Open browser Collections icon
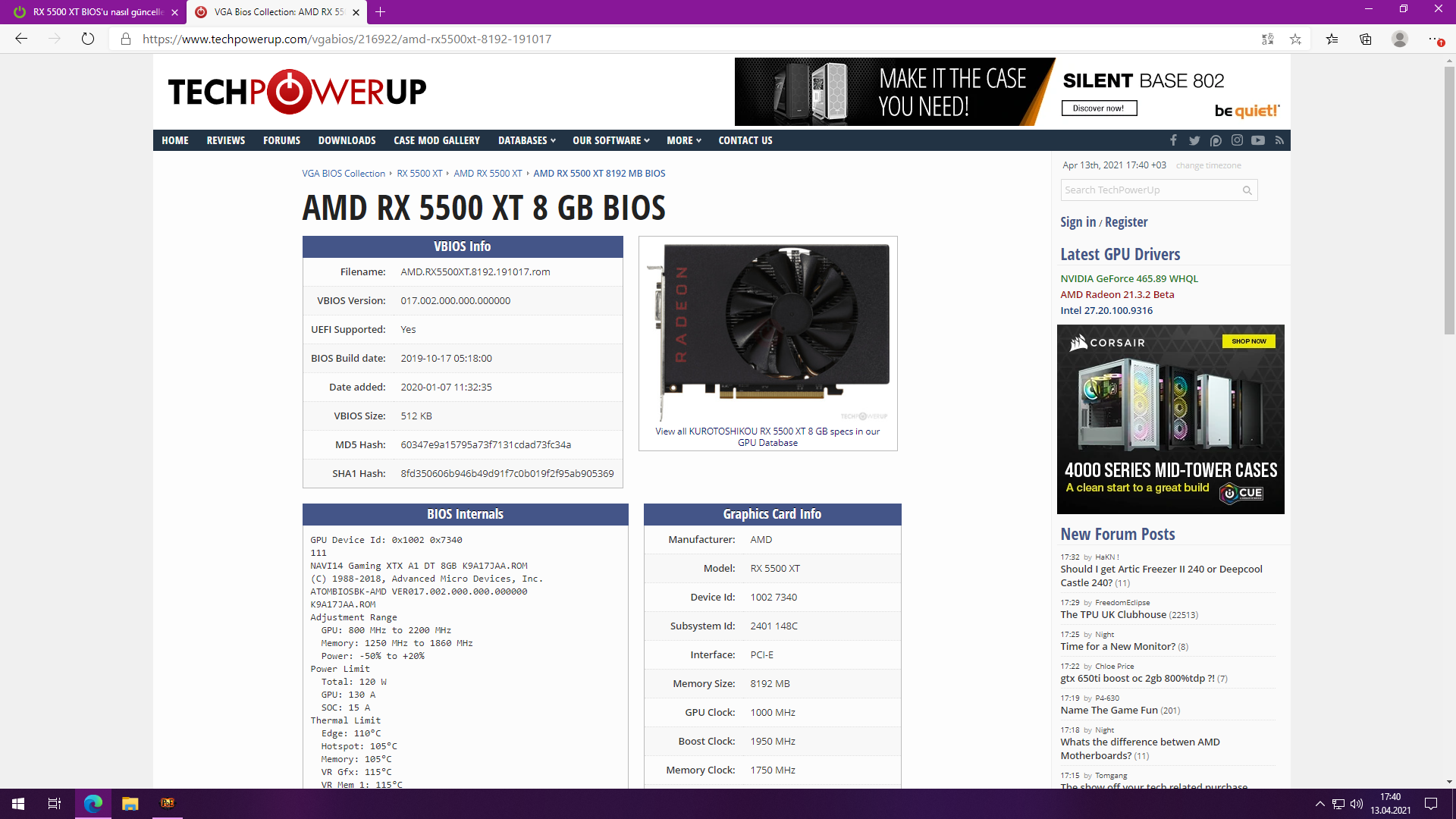Image resolution: width=1456 pixels, height=819 pixels. 1365,39
